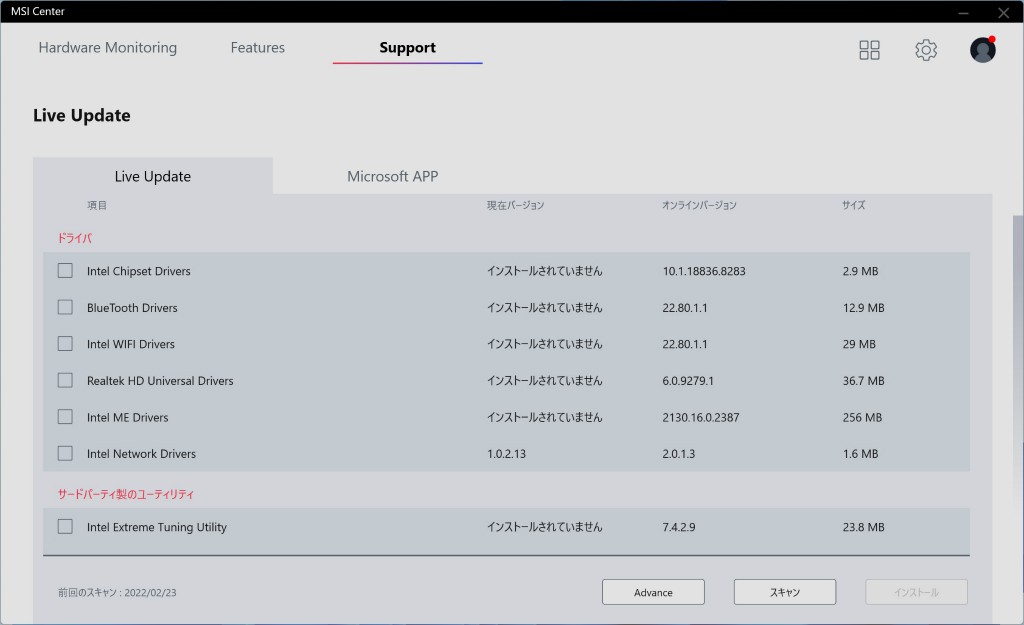Click the サードパーティ製のユーティリティ section heading
This screenshot has height=625, width=1024.
click(x=125, y=494)
